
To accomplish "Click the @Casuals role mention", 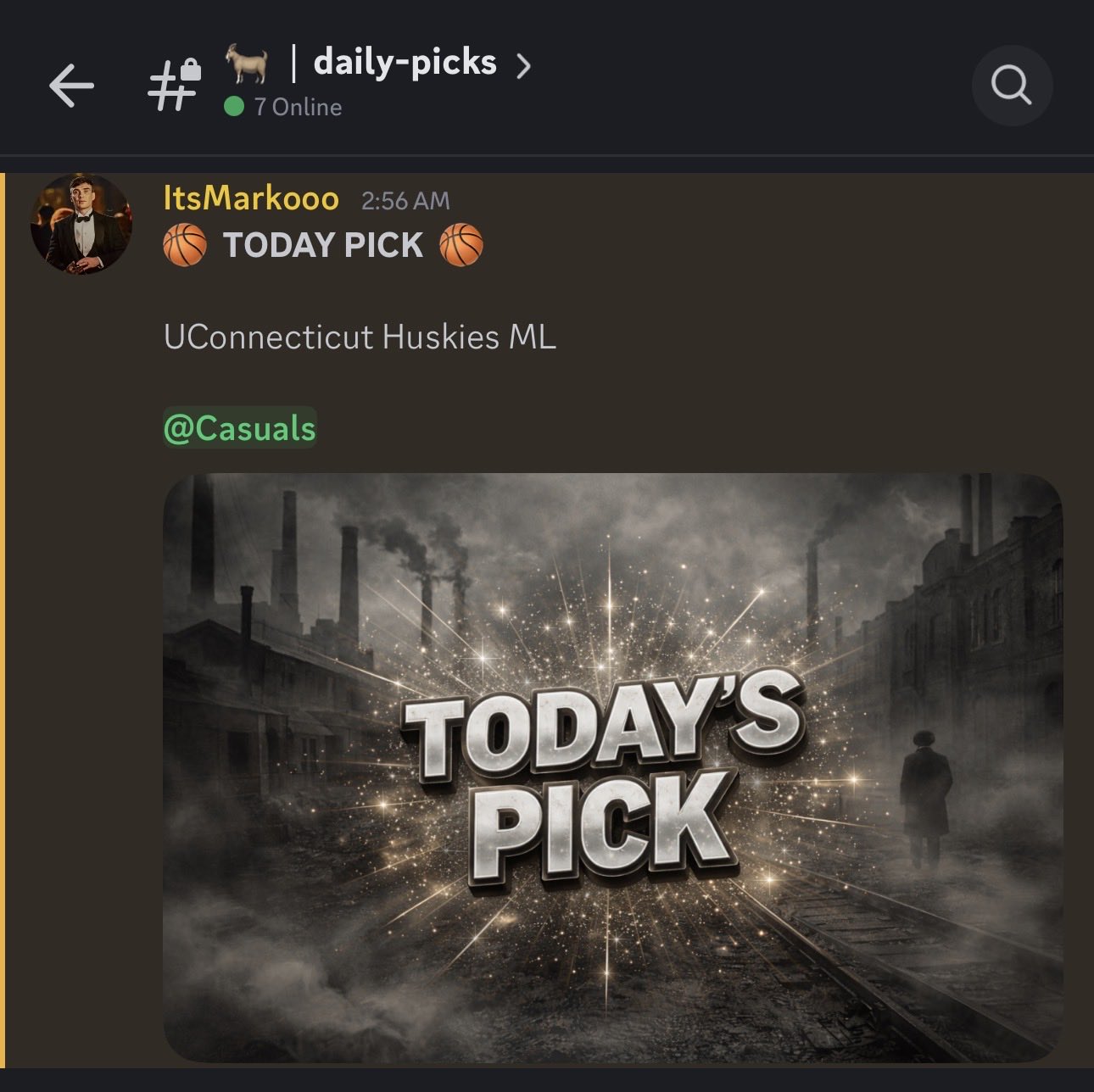I will point(240,428).
